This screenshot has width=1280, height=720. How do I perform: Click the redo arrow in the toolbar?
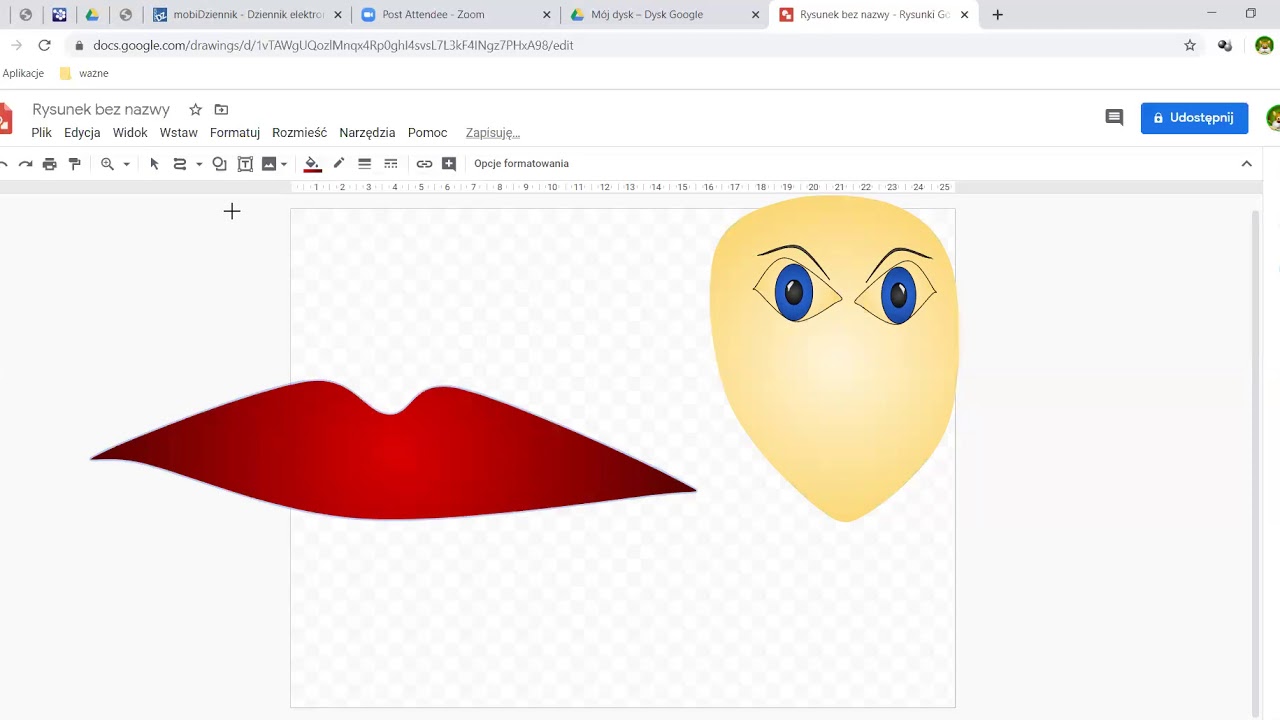coord(25,164)
